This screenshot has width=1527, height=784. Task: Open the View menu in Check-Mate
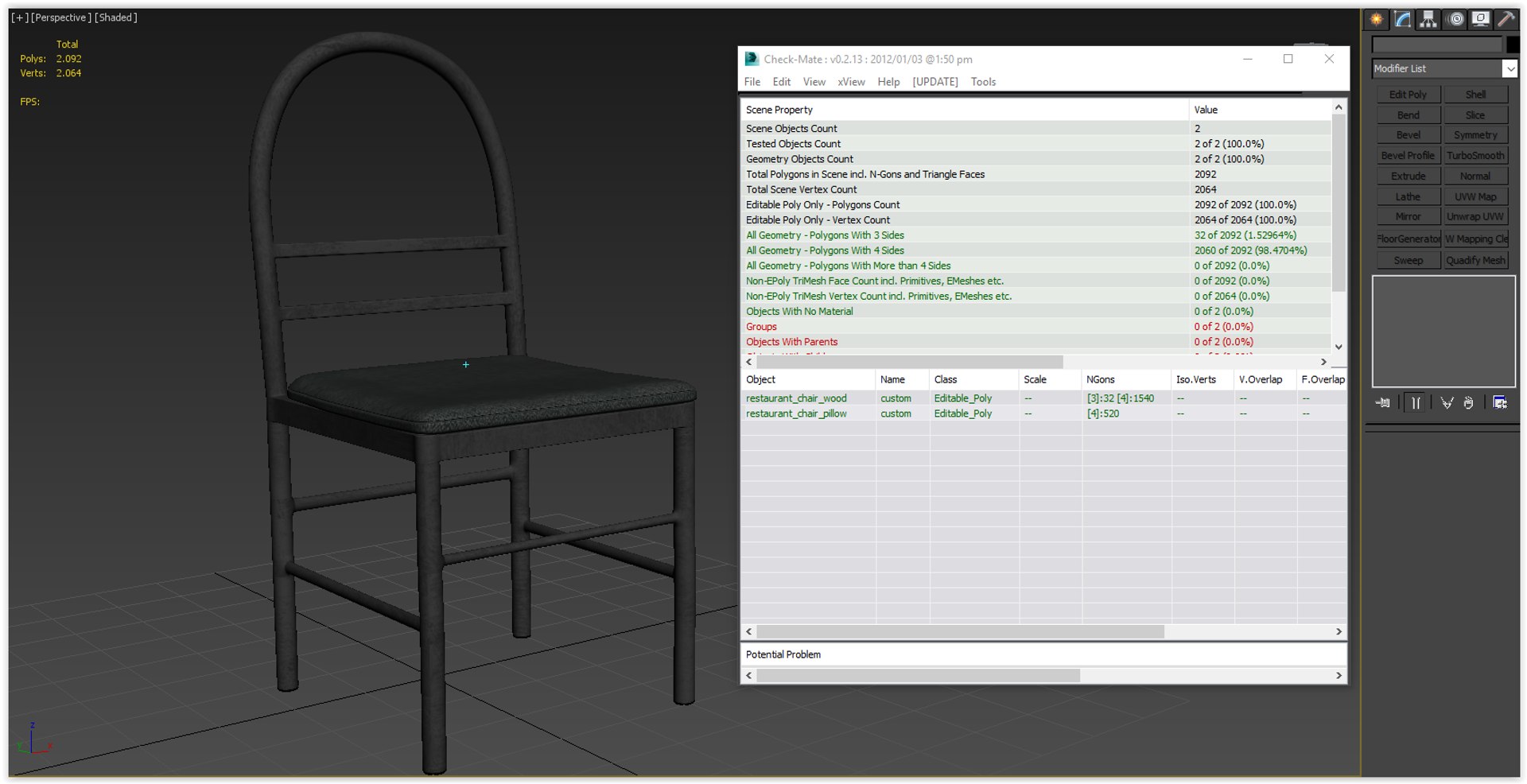[814, 82]
